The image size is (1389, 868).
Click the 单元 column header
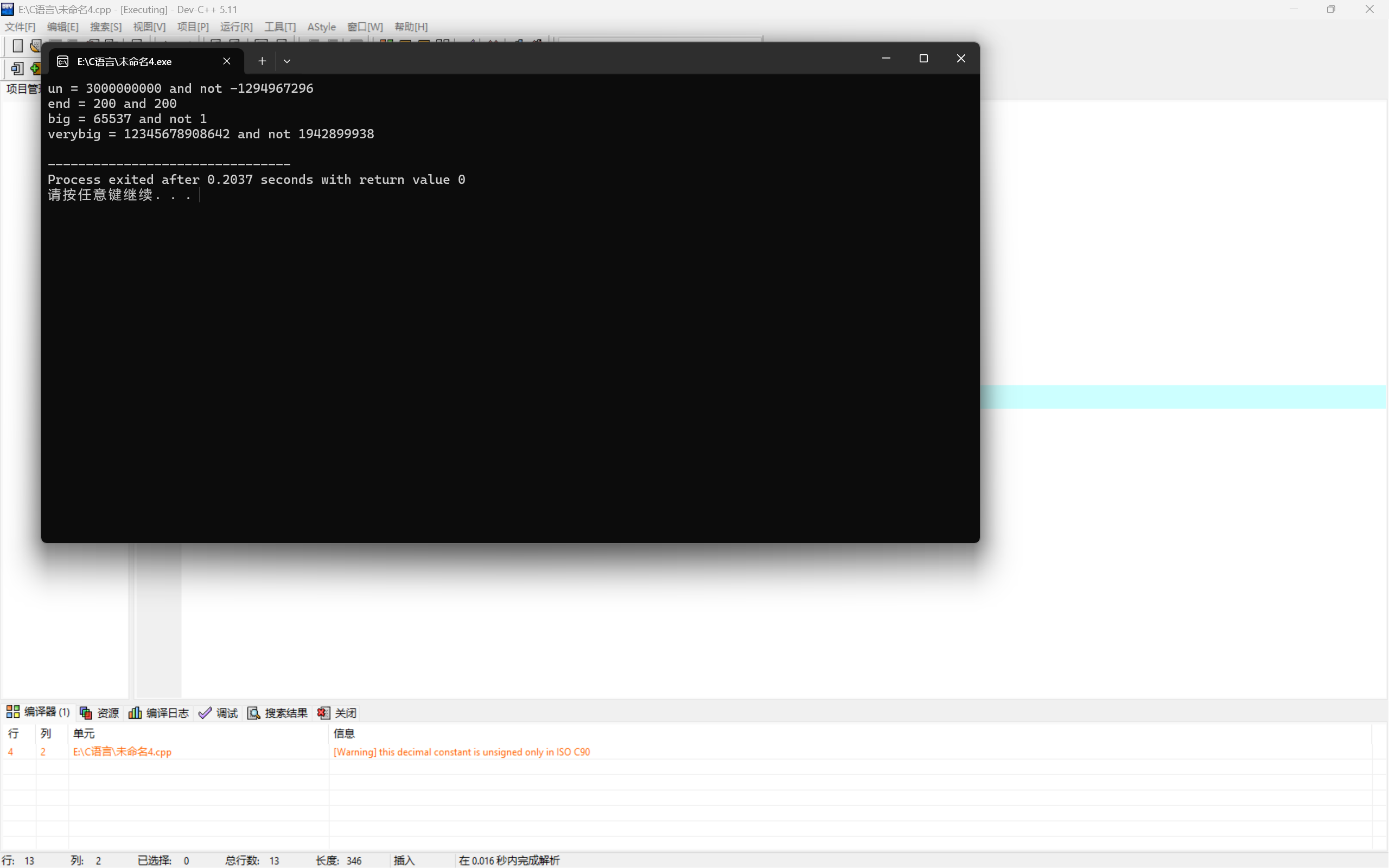point(84,733)
